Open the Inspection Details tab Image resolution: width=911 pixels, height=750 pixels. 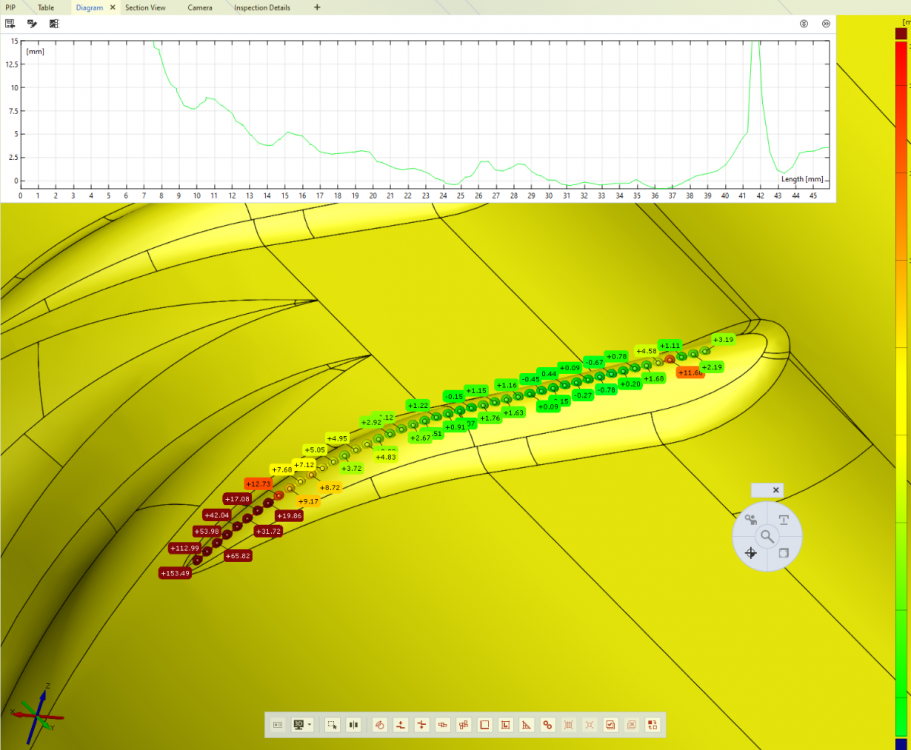[262, 7]
